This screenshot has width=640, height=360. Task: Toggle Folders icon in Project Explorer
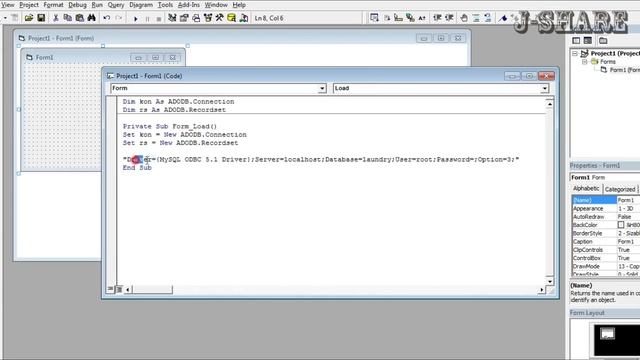pyautogui.click(x=603, y=40)
